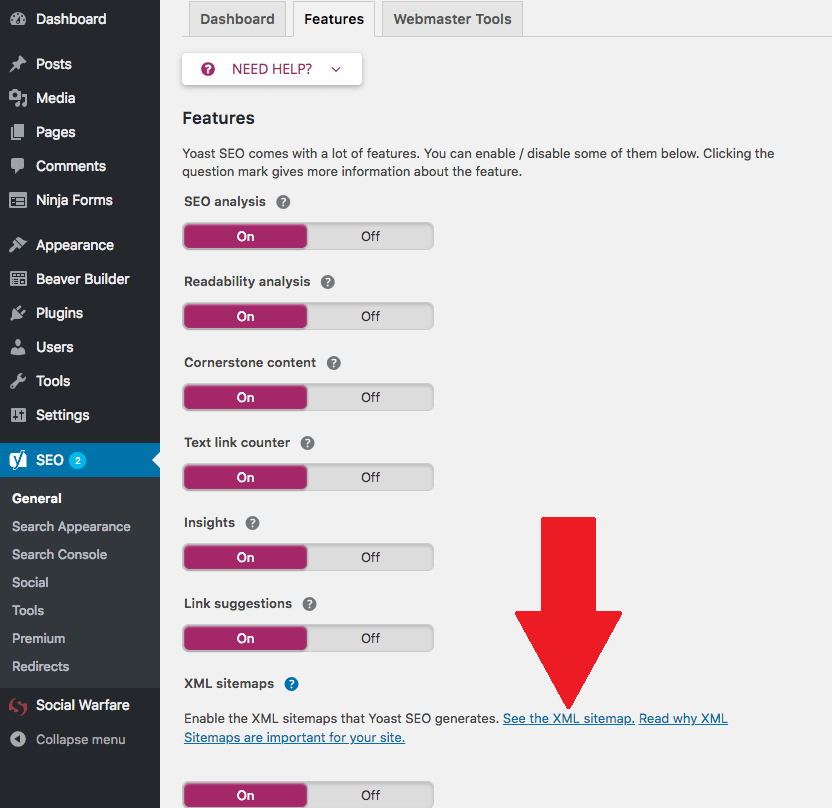Click the question mark next to Readability analysis
This screenshot has height=808, width=832.
(327, 282)
